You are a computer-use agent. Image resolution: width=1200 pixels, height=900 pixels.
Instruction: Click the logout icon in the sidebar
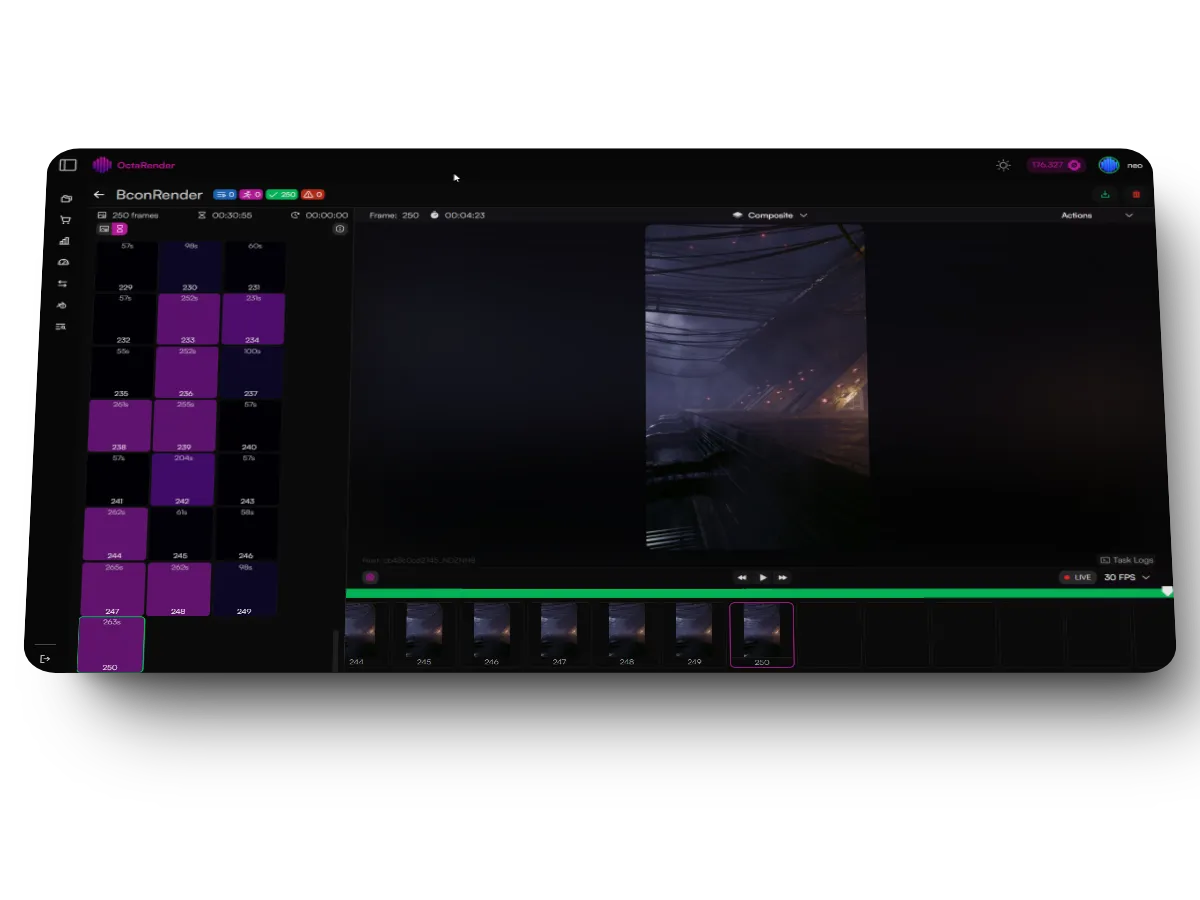tap(44, 659)
